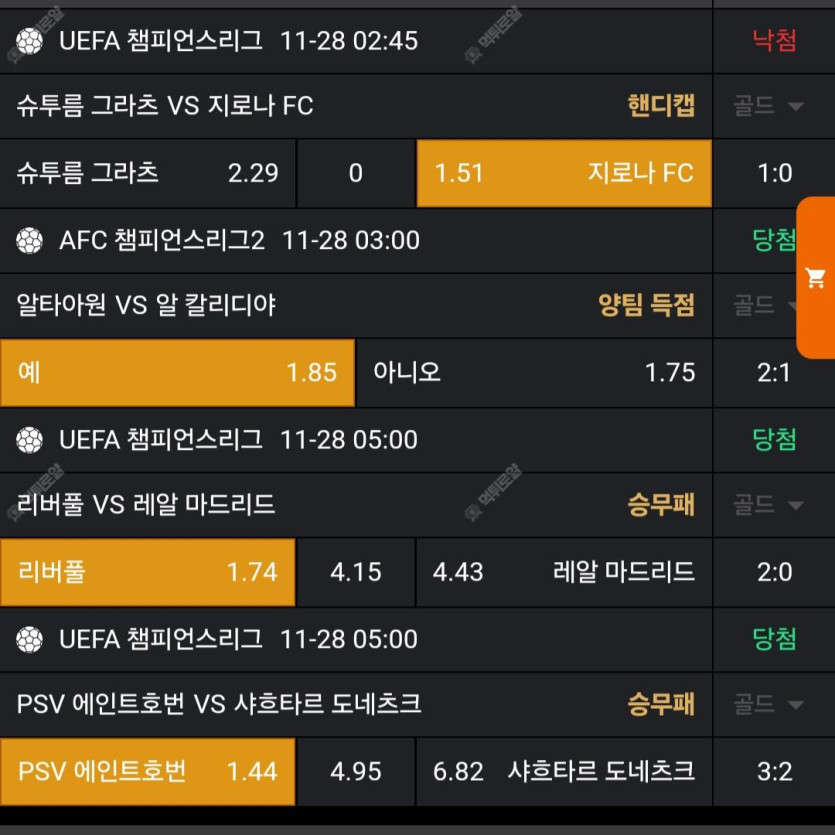This screenshot has width=835, height=835.
Task: Select PSV 에인트호번 1.44 odds
Action: point(148,772)
